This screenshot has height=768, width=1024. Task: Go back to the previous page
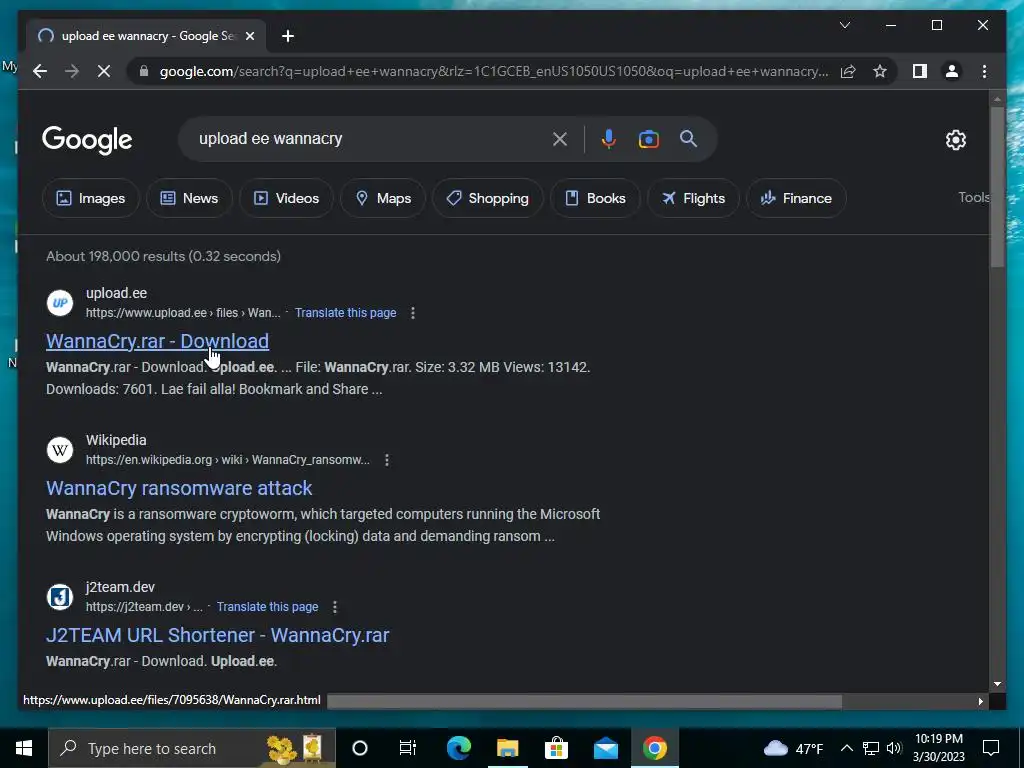[40, 71]
